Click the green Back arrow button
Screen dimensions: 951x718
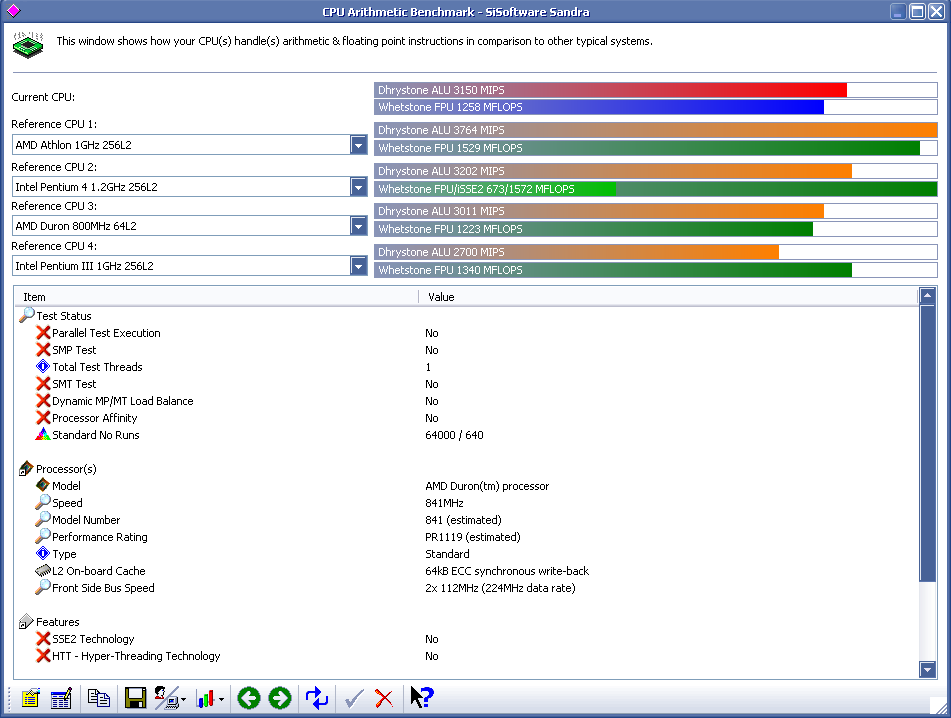pos(248,698)
